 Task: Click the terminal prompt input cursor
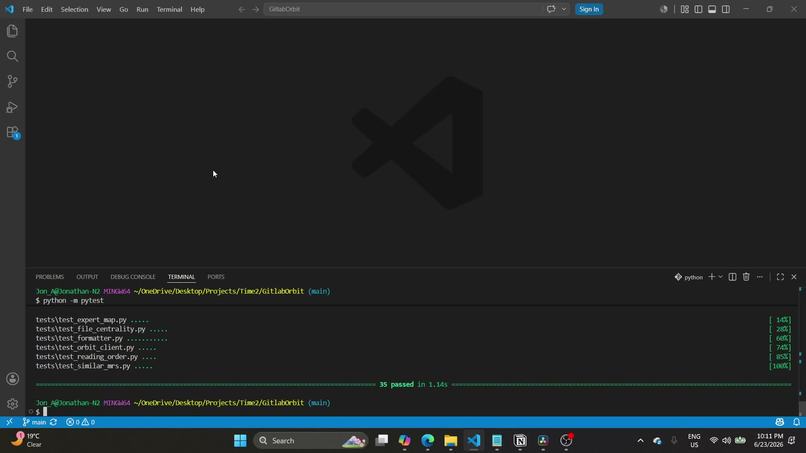45,411
